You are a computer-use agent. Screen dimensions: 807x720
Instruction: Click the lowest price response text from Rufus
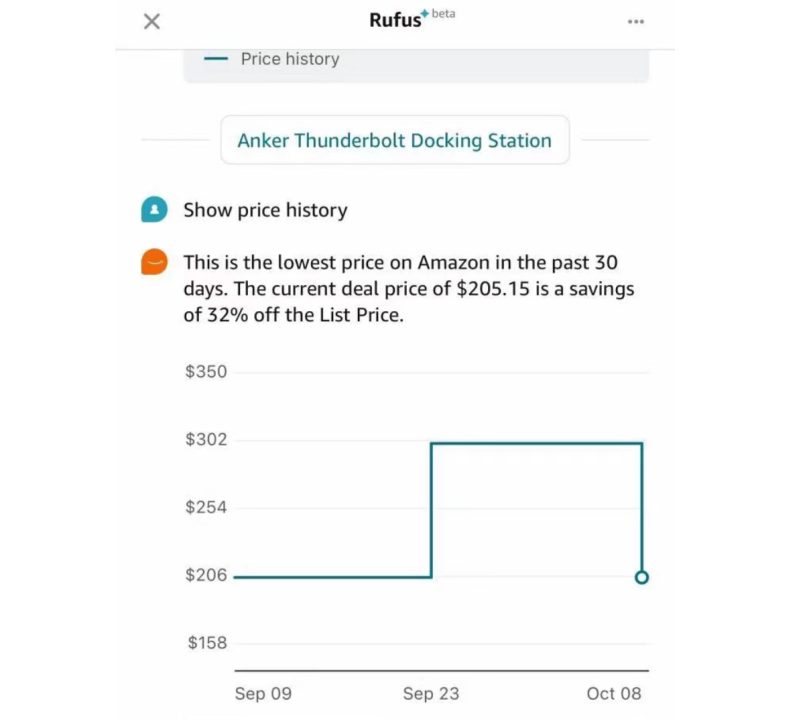tap(410, 288)
